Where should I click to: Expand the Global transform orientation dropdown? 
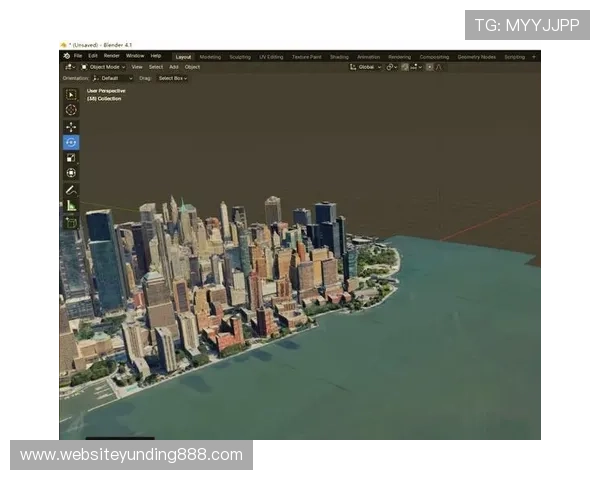pyautogui.click(x=365, y=67)
